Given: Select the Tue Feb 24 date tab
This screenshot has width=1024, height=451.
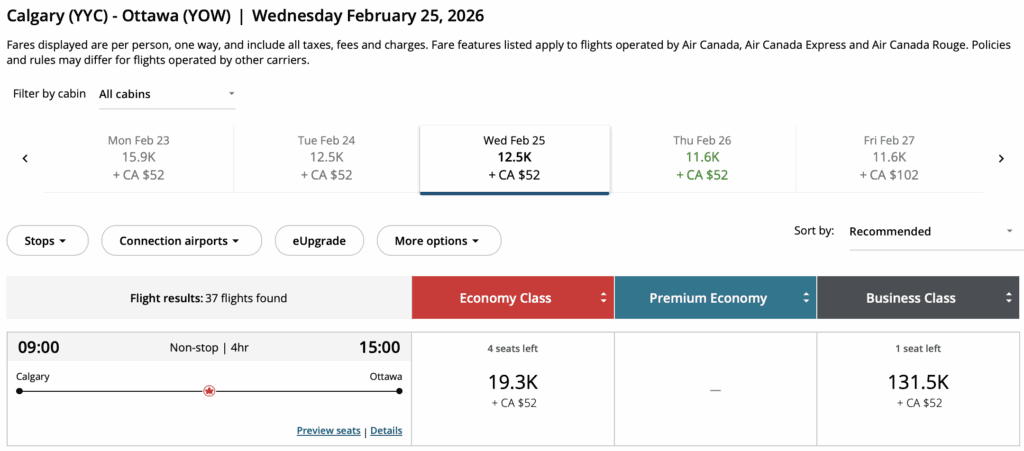Looking at the screenshot, I should point(327,158).
